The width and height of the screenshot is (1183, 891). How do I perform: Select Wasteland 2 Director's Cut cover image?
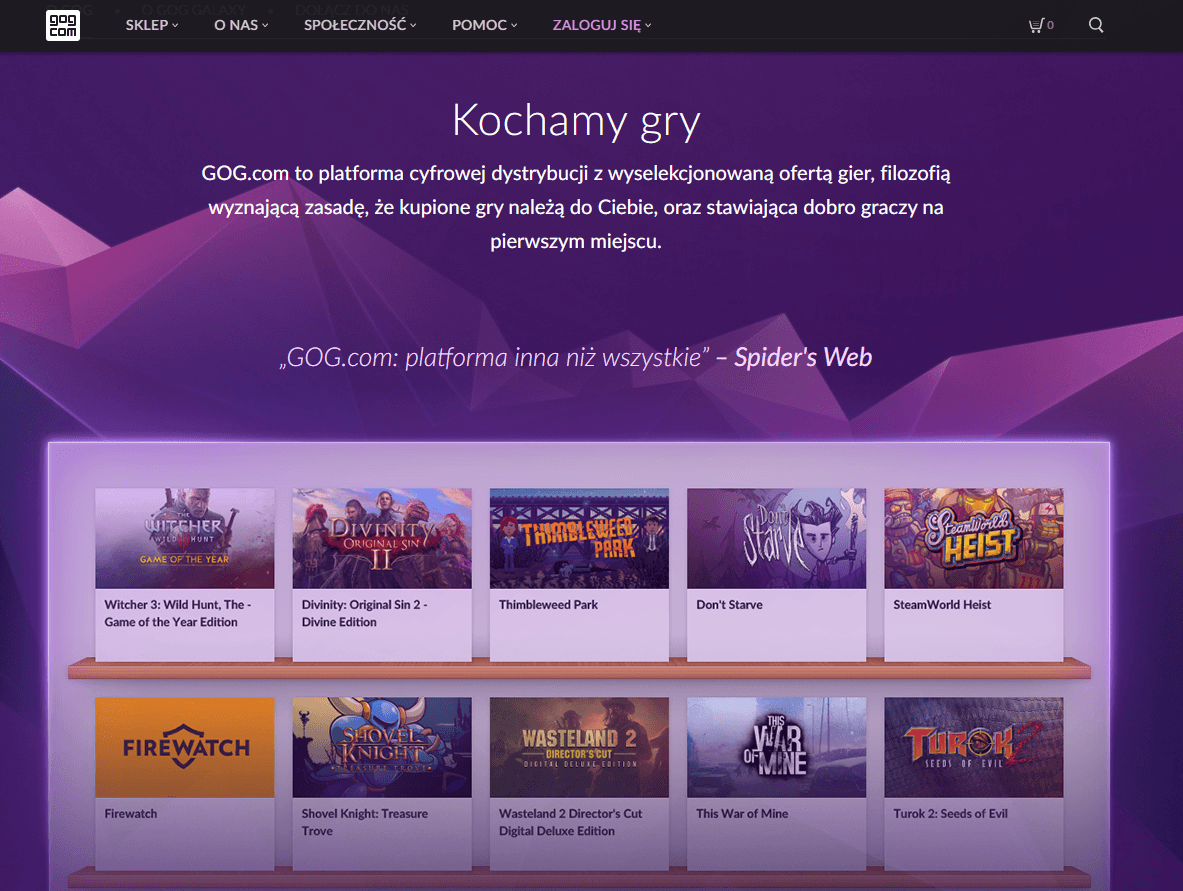click(x=579, y=747)
